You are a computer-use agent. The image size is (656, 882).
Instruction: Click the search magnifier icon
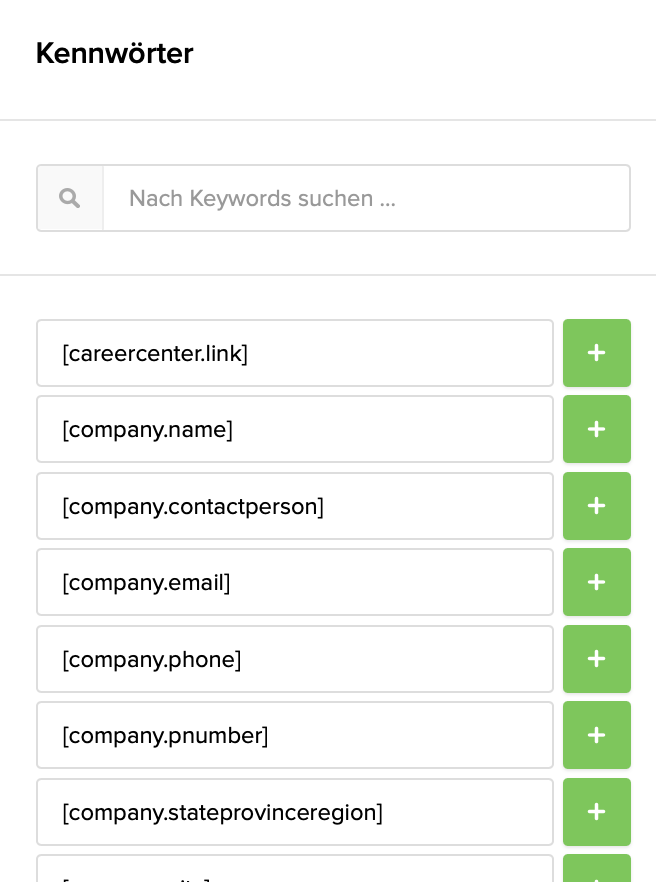point(69,197)
